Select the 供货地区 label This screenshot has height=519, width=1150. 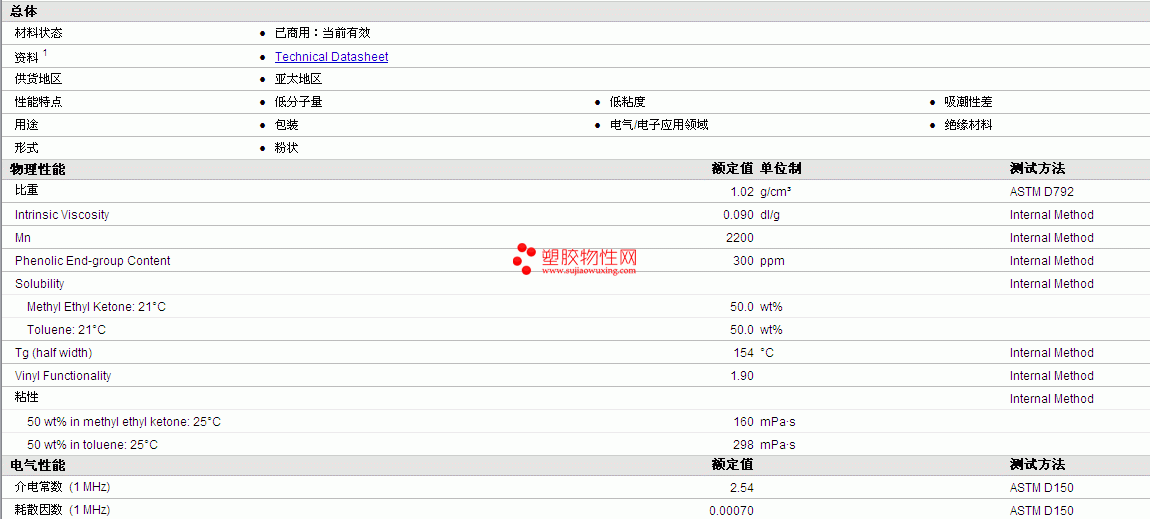(39, 79)
